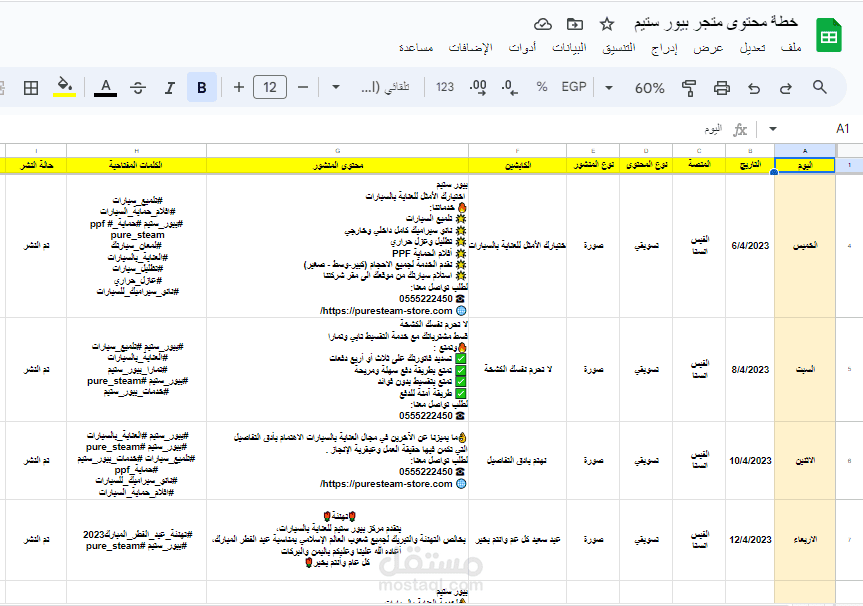Open the yellow fill color picker
863x606 pixels.
64,87
